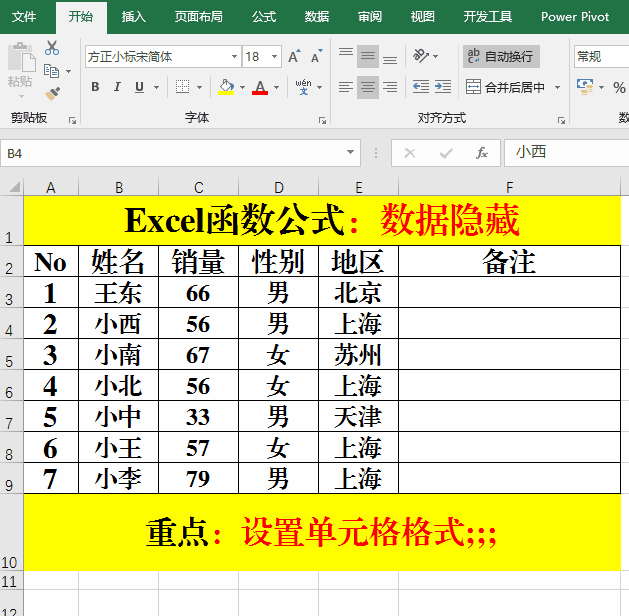Apply the Align Right icon
Viewport: 629px width, 616px height.
(x=390, y=87)
